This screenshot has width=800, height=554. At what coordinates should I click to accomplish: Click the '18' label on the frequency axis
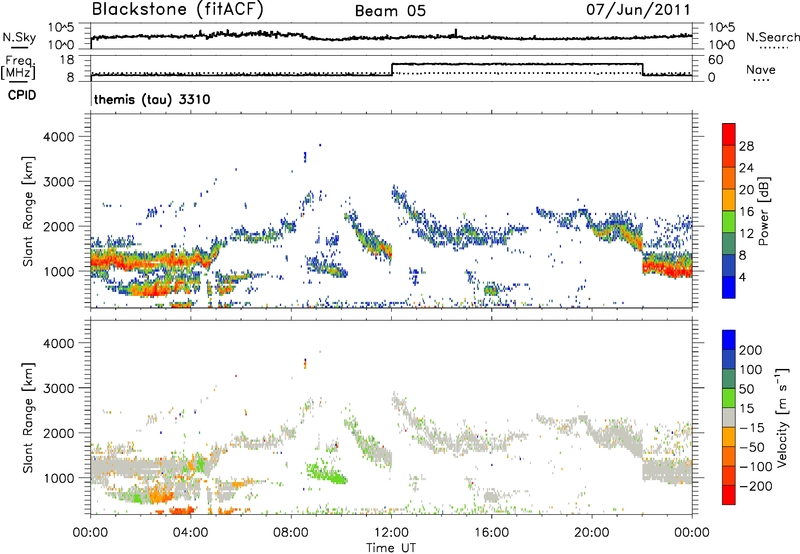[x=66, y=60]
